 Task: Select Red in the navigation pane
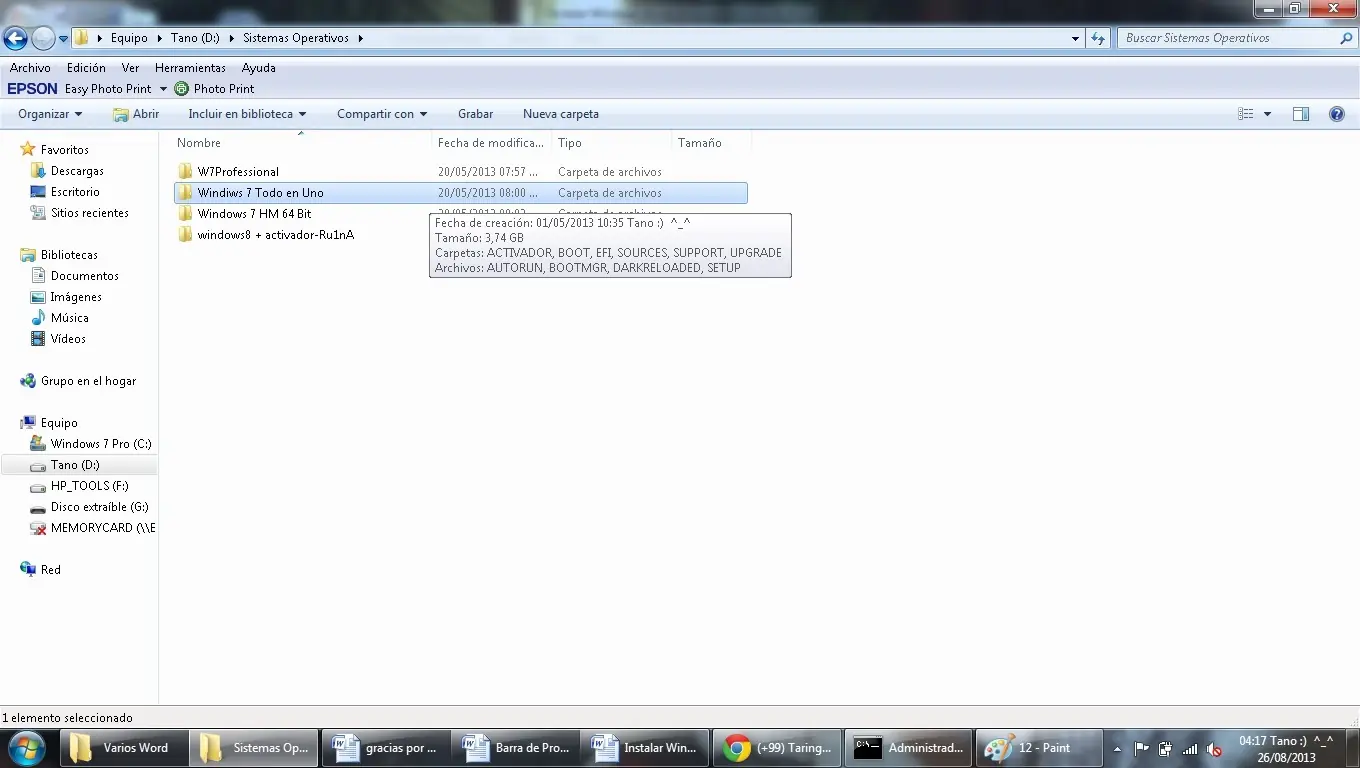point(50,570)
